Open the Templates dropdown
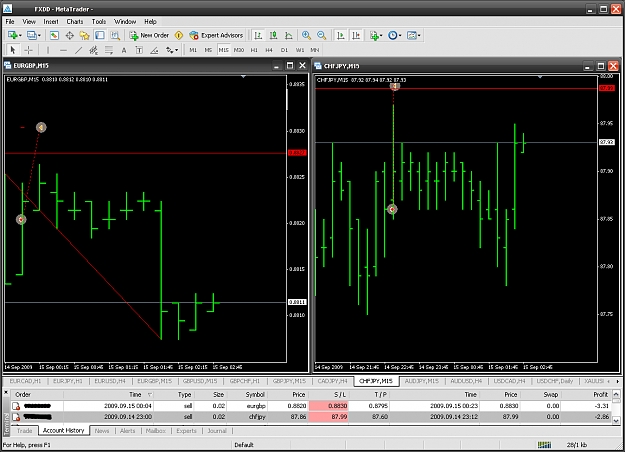Viewport: 625px width, 452px height. click(x=413, y=35)
